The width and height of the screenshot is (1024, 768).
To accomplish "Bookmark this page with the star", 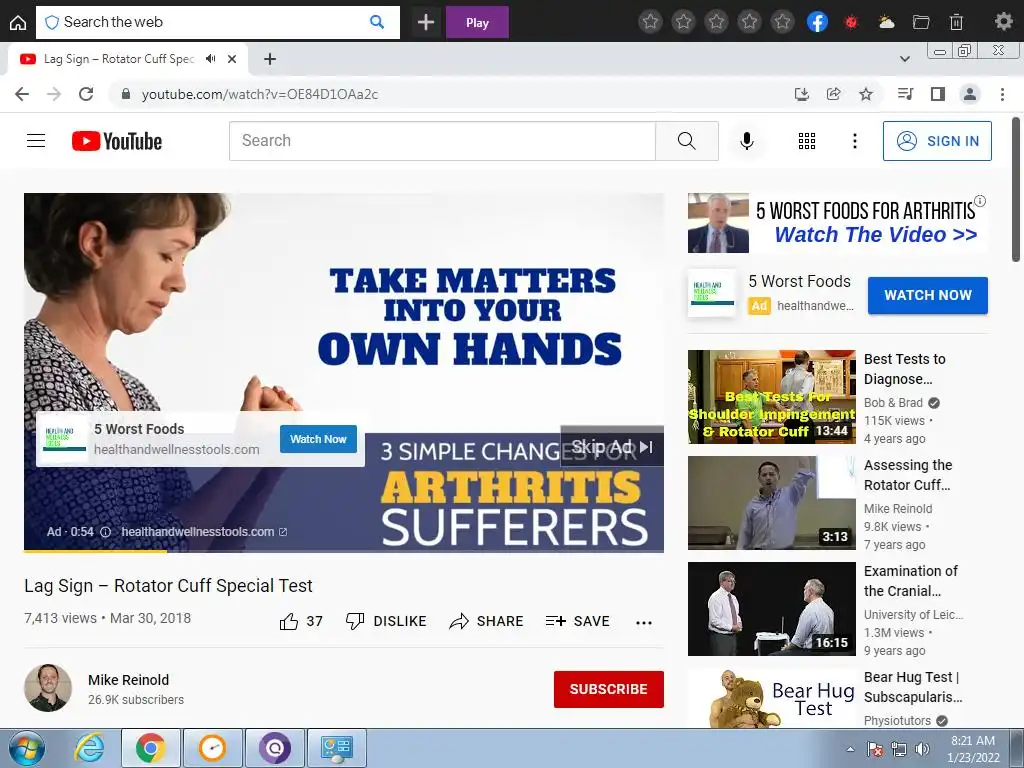I will [866, 94].
